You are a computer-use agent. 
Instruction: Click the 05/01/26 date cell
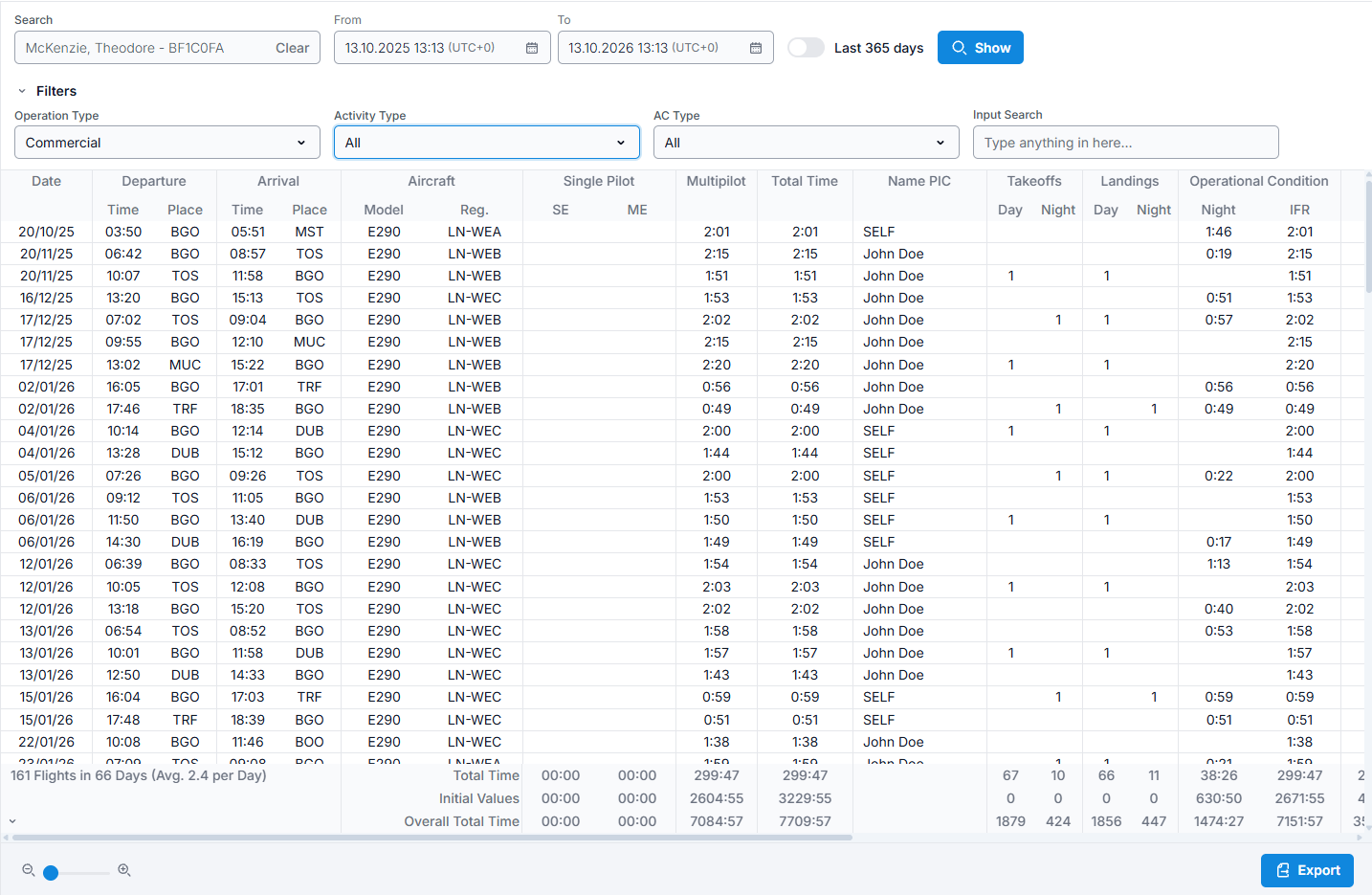point(46,476)
